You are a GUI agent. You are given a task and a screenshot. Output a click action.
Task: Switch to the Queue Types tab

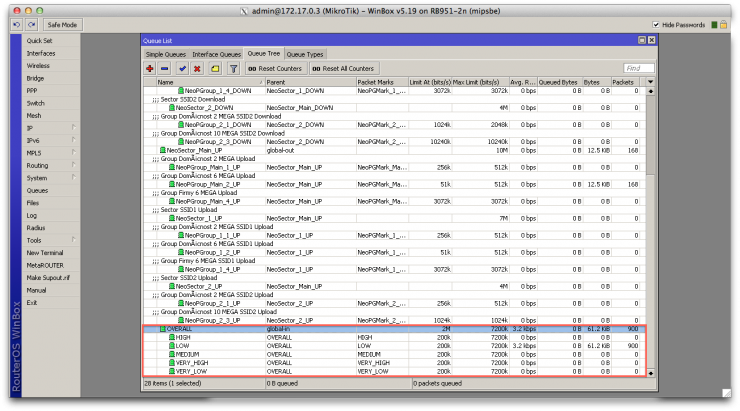pos(305,54)
